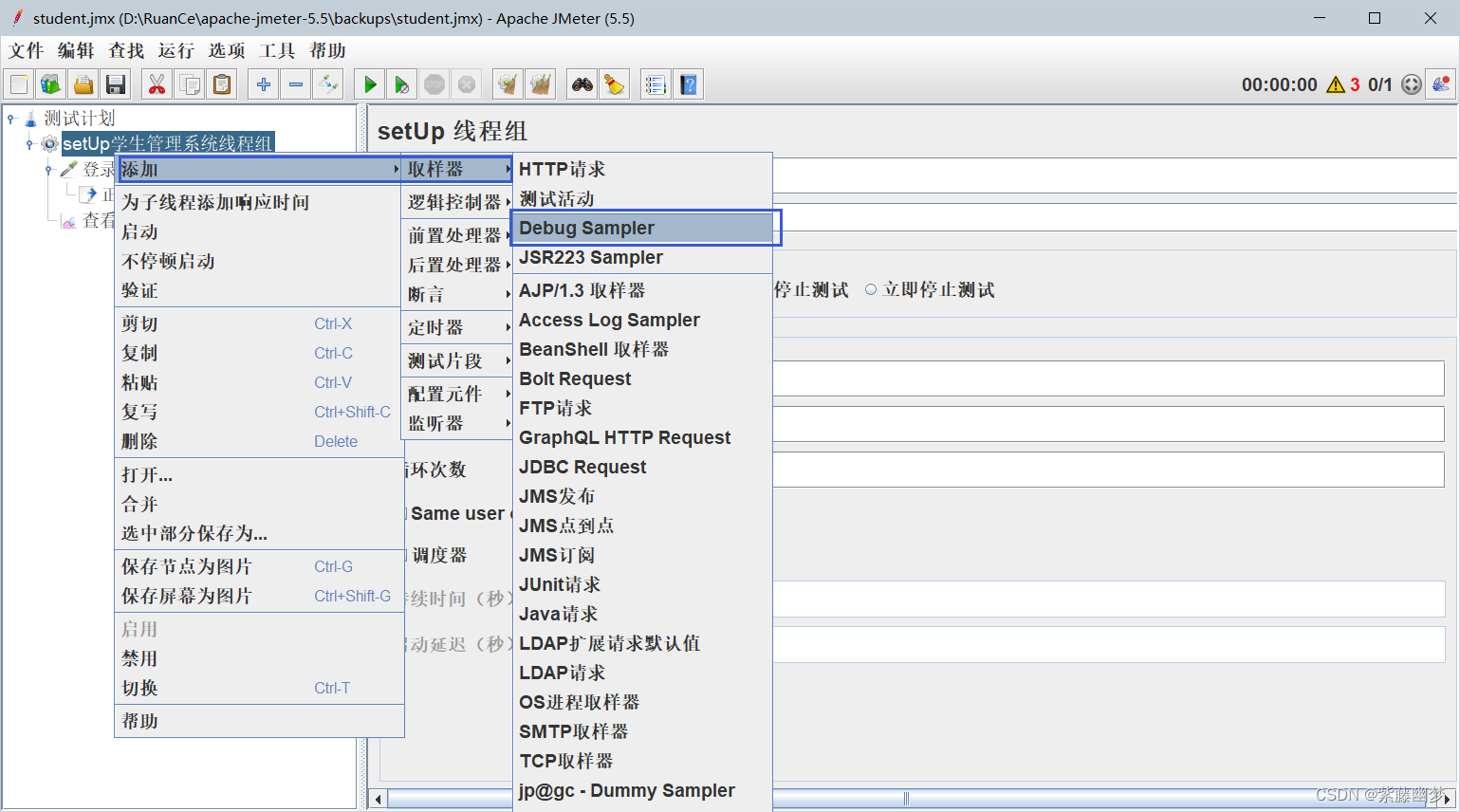
Task: Open the 选项 menu
Action: 227,50
